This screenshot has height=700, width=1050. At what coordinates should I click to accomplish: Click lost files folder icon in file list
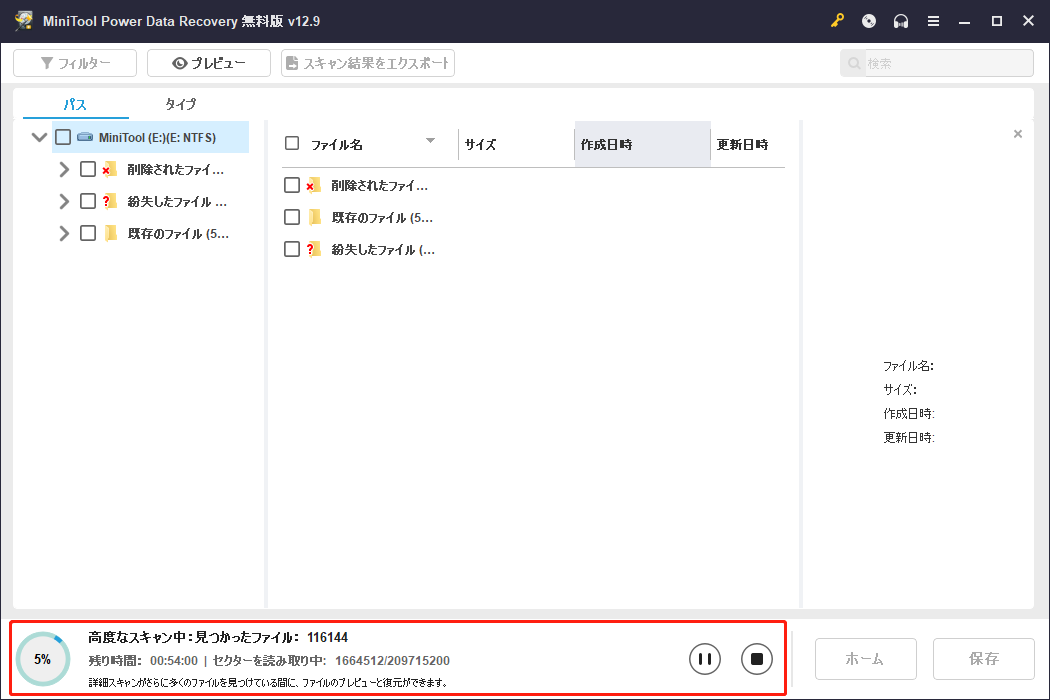pos(313,249)
